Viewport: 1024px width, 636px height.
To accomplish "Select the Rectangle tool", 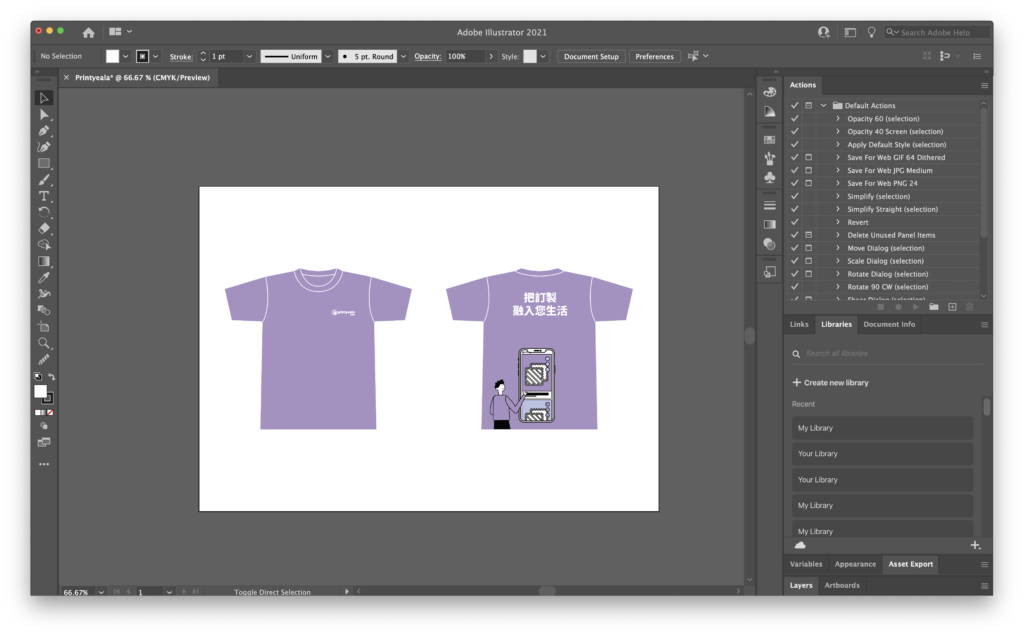I will point(44,163).
